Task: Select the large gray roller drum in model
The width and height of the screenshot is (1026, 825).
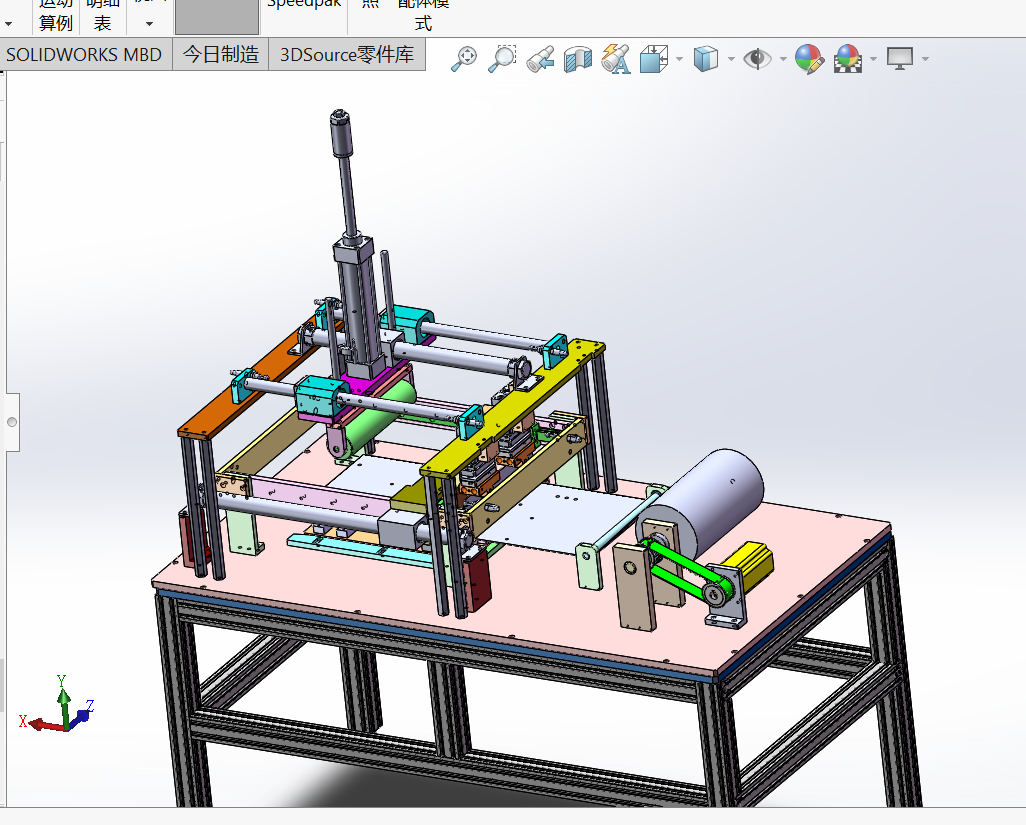Action: 710,500
